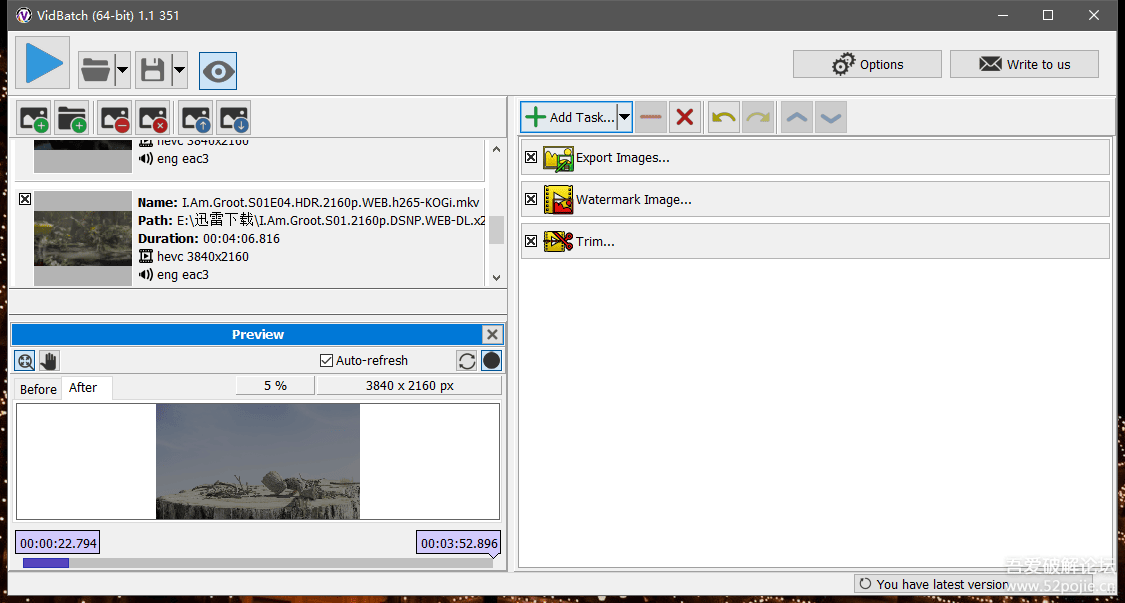Start batch processing with the blue play button
This screenshot has height=603, width=1125.
tap(42, 63)
